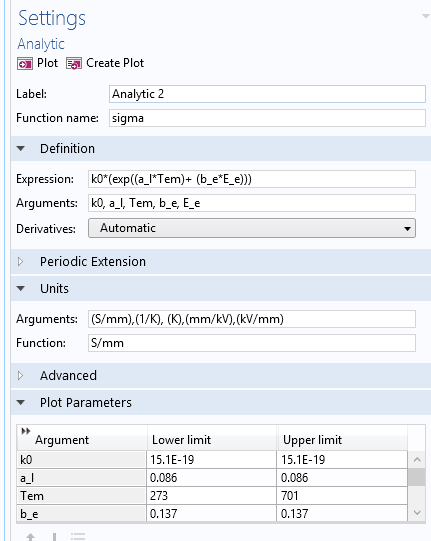The width and height of the screenshot is (431, 541).
Task: Expand the Periodic Extension section
Action: (x=20, y=262)
